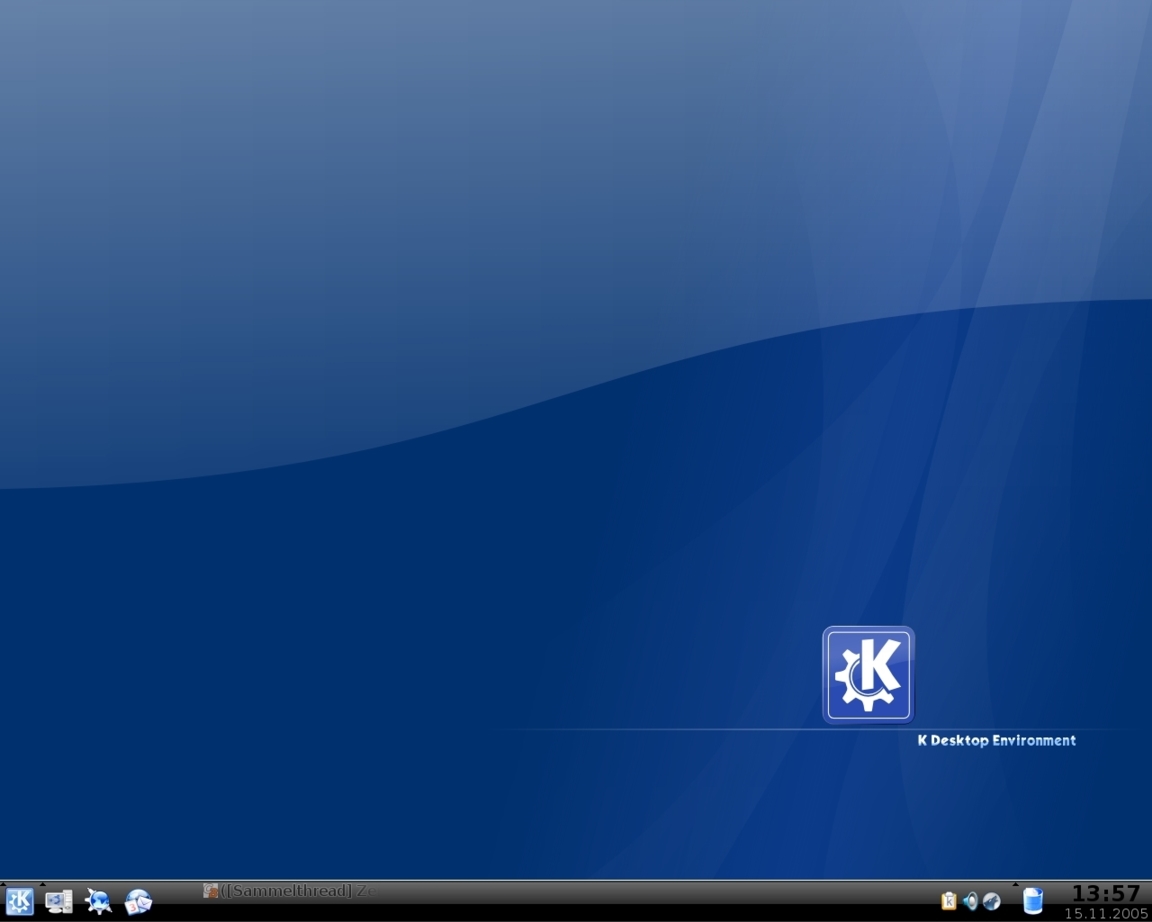Screen dimensions: 1152x922
Task: Click the KMix volume speaker icon
Action: [971, 901]
